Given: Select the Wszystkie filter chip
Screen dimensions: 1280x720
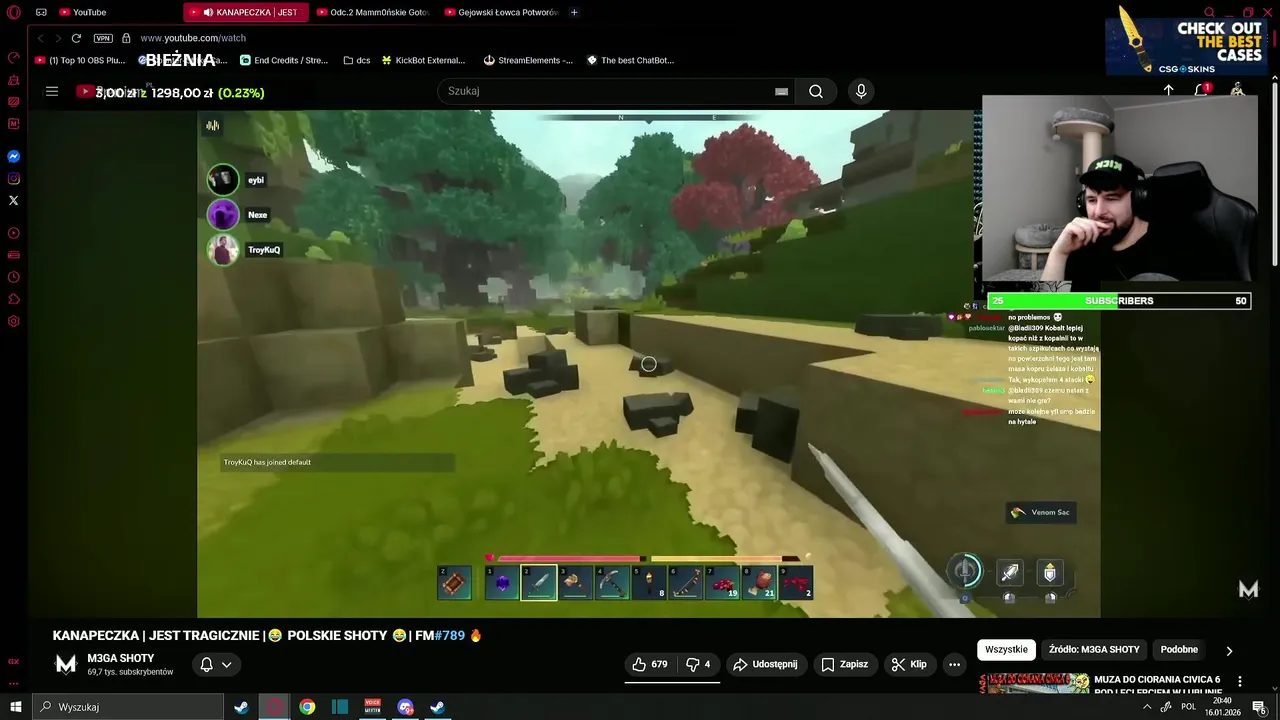Looking at the screenshot, I should tap(1006, 649).
